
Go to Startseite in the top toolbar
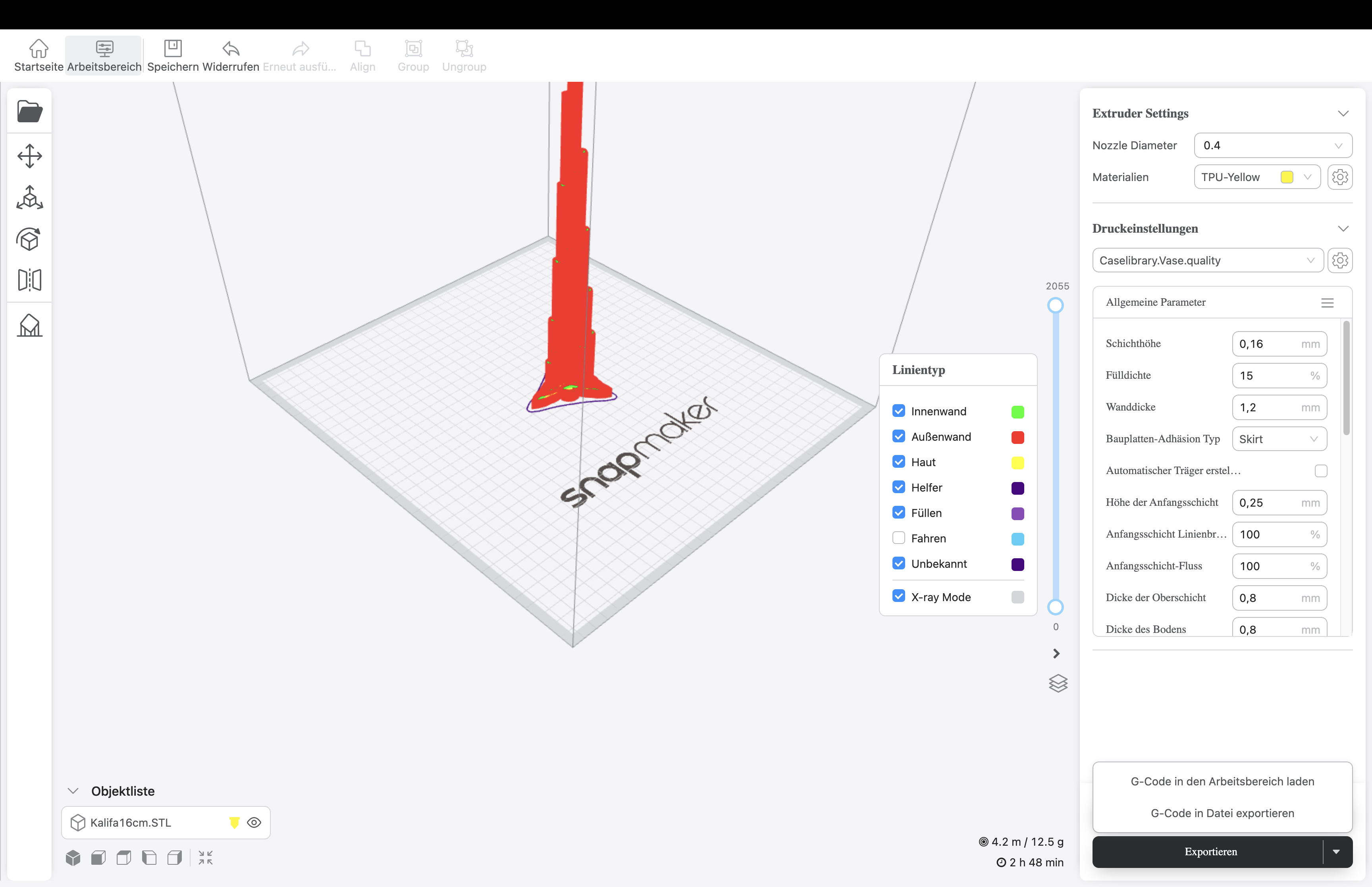[x=39, y=55]
